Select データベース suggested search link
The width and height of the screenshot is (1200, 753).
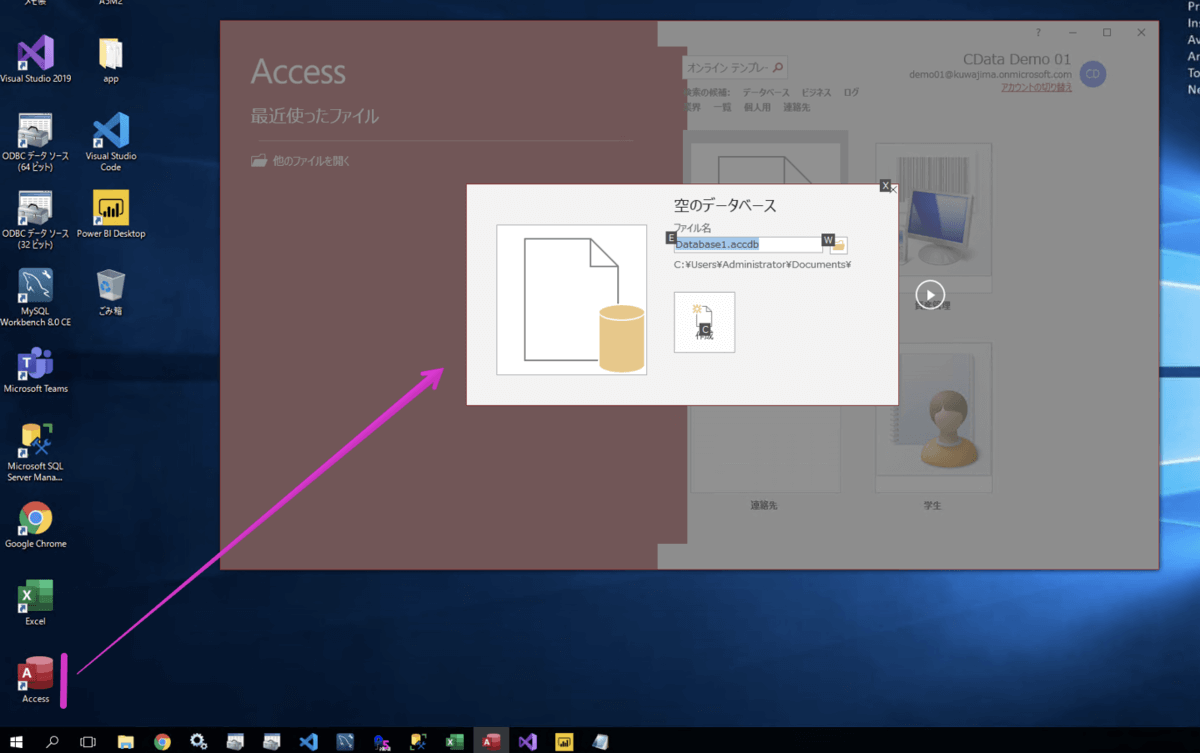(x=766, y=93)
